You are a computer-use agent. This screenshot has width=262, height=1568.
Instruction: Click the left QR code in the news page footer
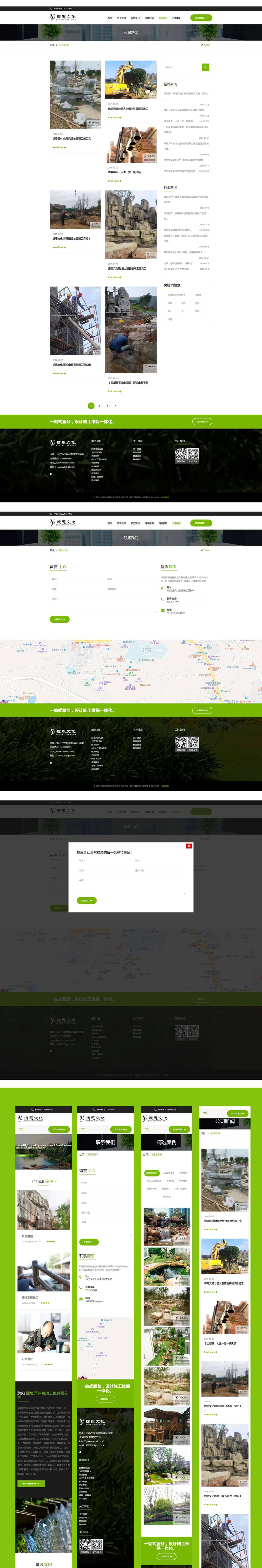point(181,453)
